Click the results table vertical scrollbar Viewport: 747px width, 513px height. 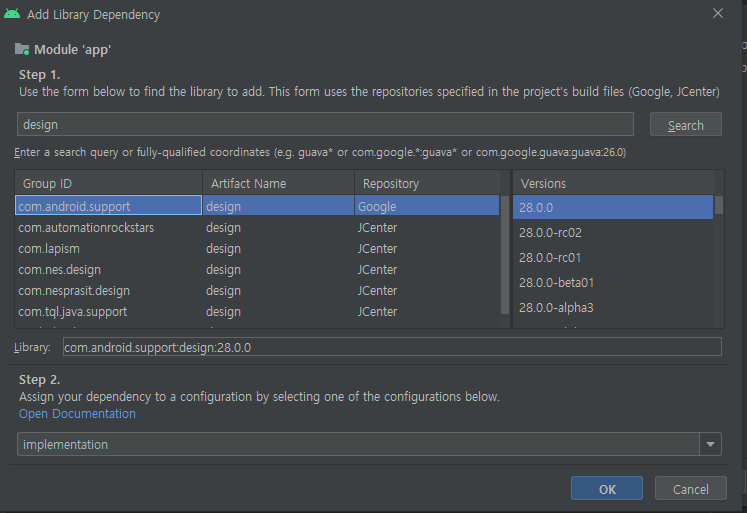[505, 255]
